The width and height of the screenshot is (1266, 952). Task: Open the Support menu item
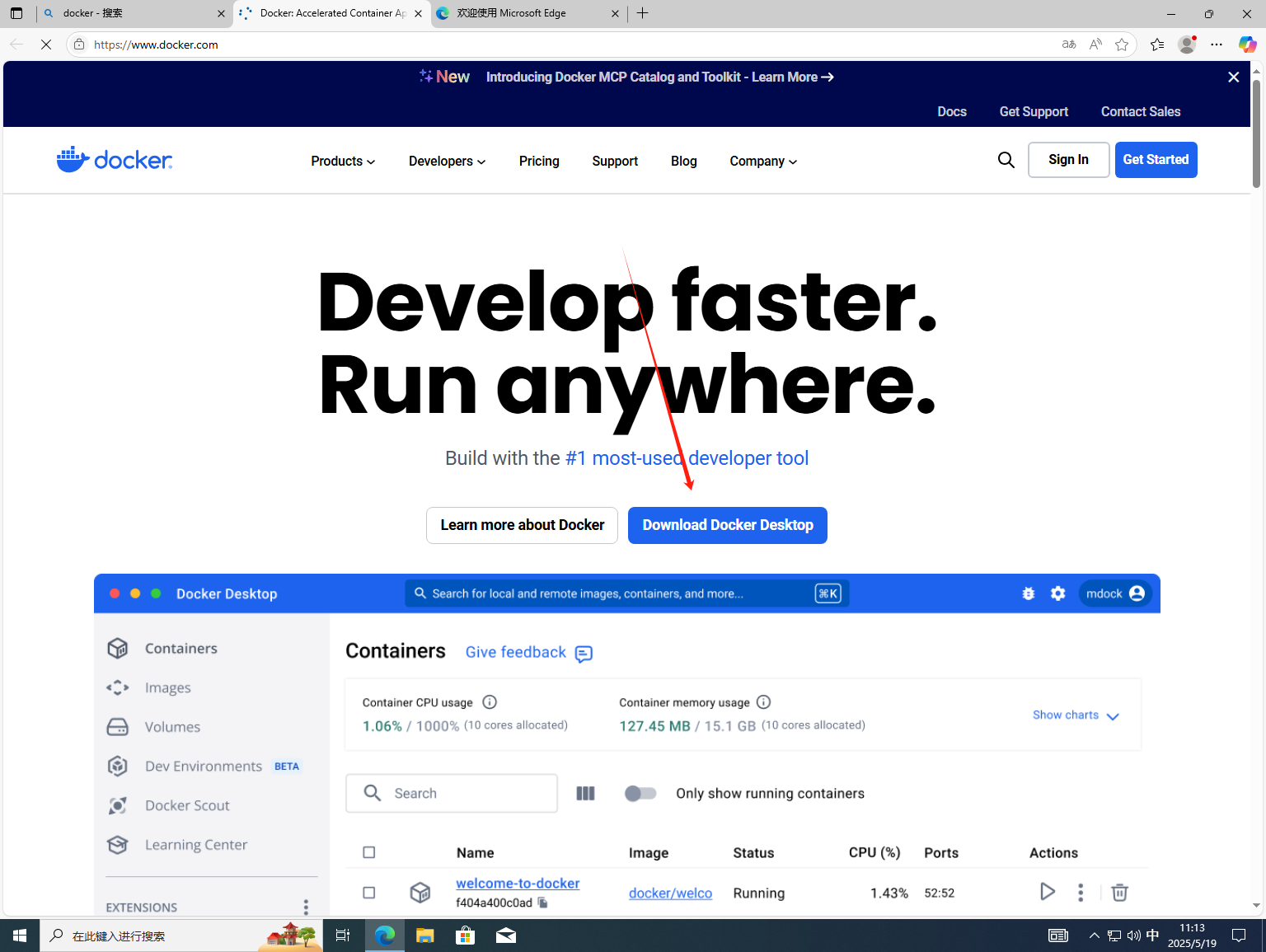pyautogui.click(x=615, y=161)
